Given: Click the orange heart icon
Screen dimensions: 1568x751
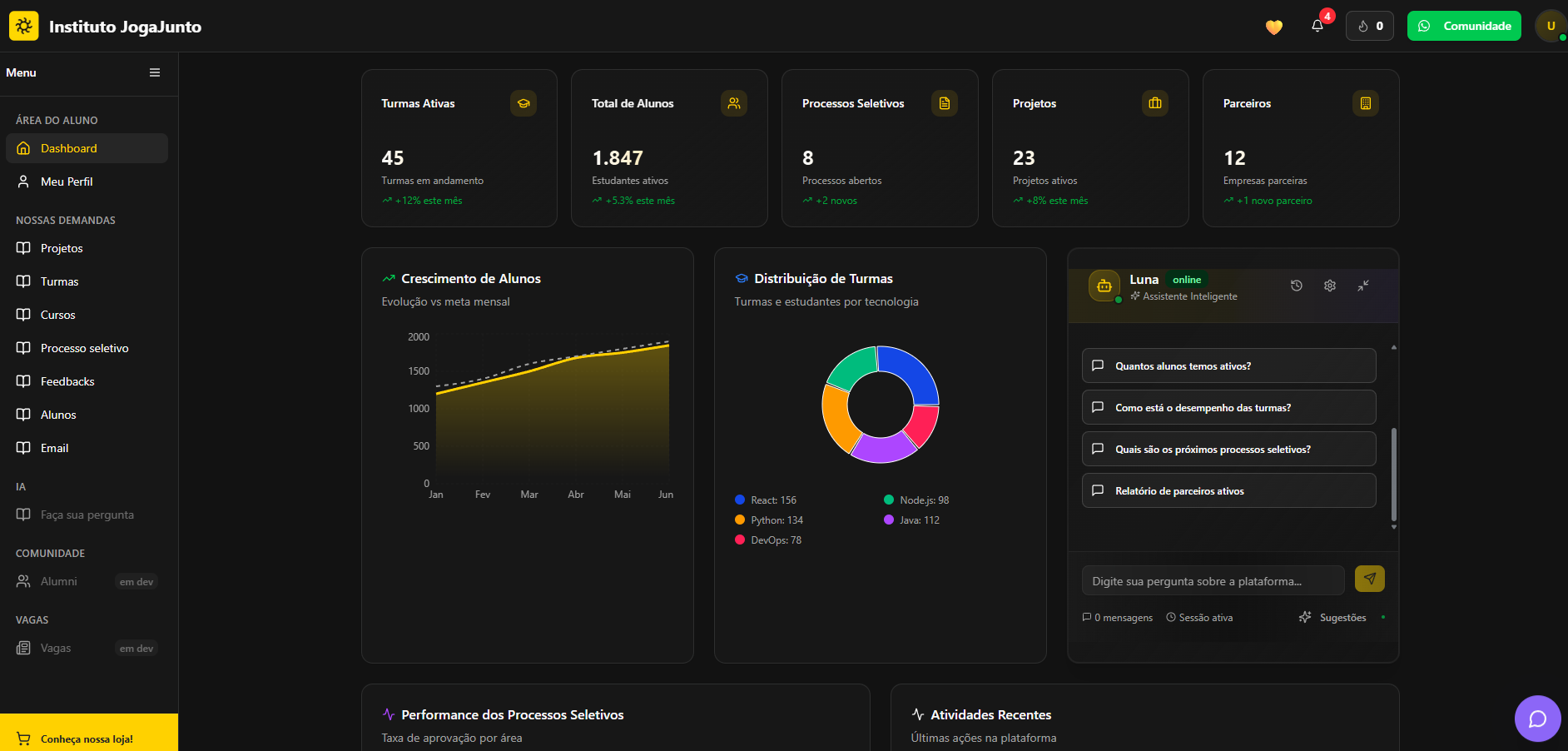Looking at the screenshot, I should coord(1274,27).
